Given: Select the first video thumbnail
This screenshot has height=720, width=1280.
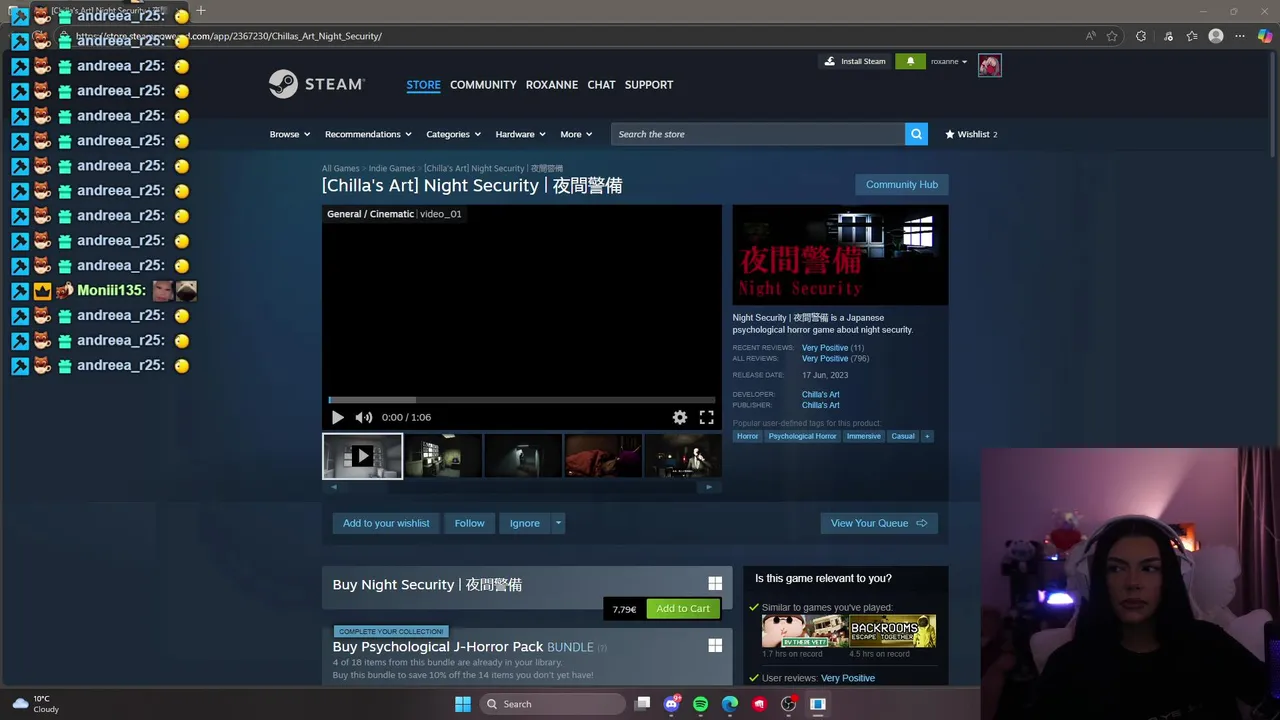Looking at the screenshot, I should click(x=362, y=456).
